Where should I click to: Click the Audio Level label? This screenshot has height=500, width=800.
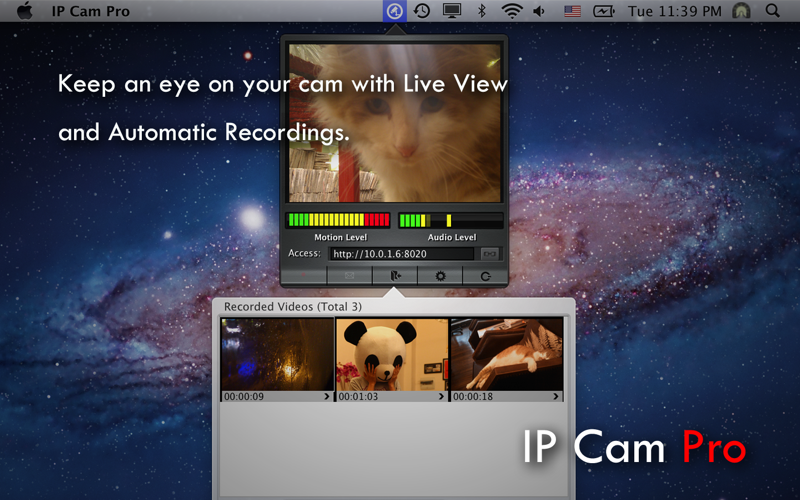(452, 237)
